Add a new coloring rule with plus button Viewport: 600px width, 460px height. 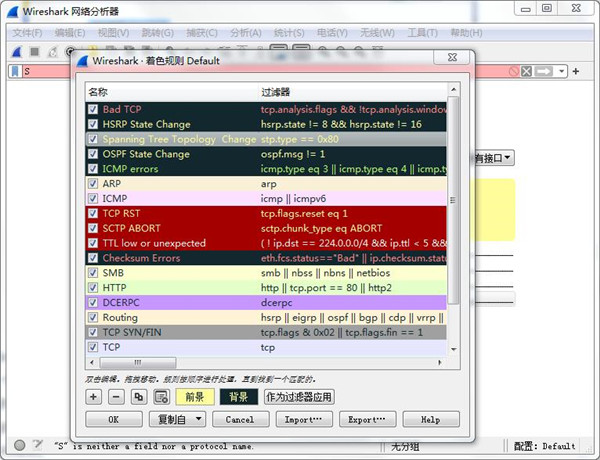click(93, 397)
